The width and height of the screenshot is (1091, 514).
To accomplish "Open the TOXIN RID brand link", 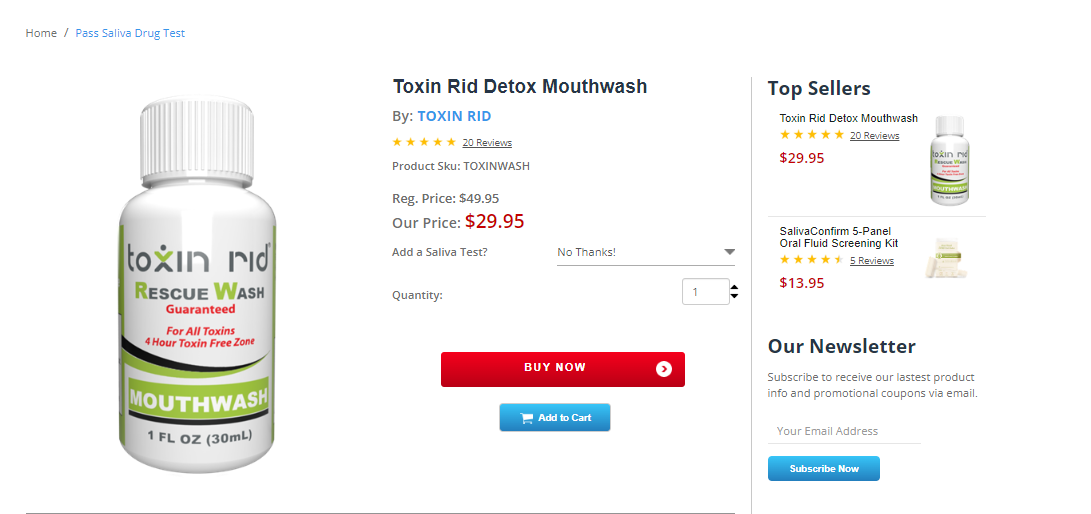I will [454, 116].
